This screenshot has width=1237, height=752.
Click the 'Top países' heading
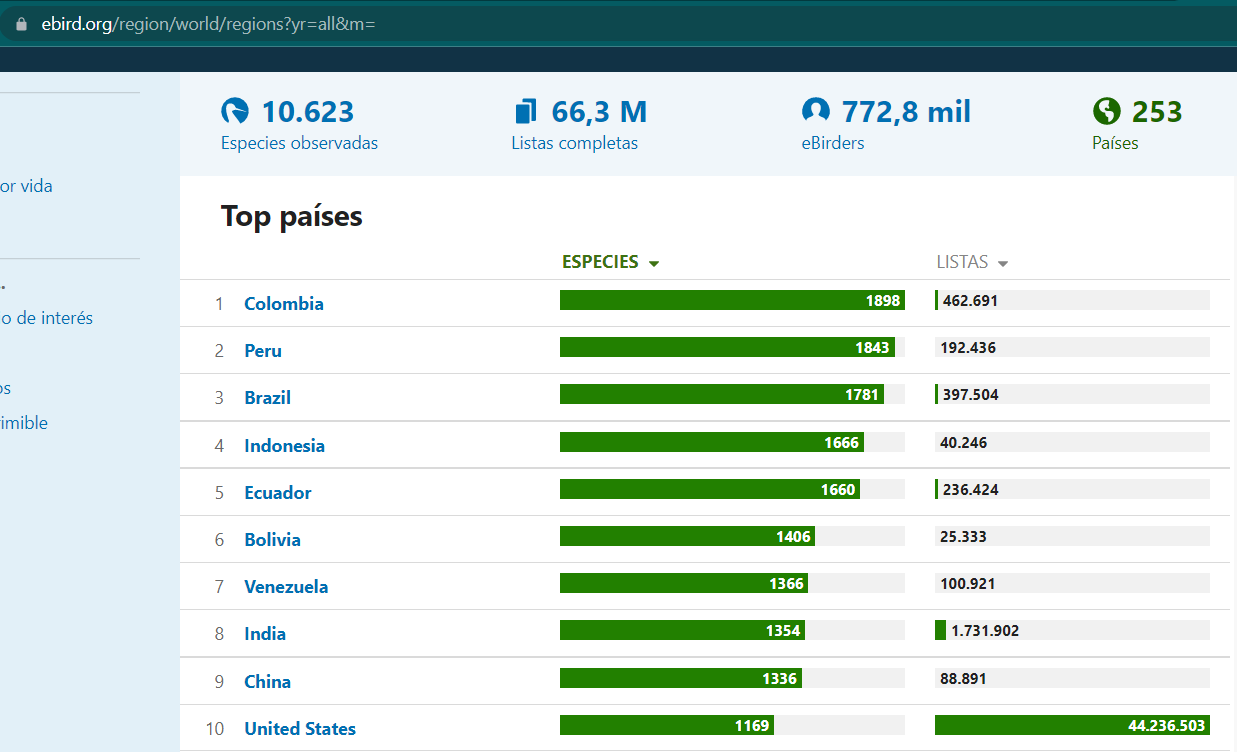292,216
